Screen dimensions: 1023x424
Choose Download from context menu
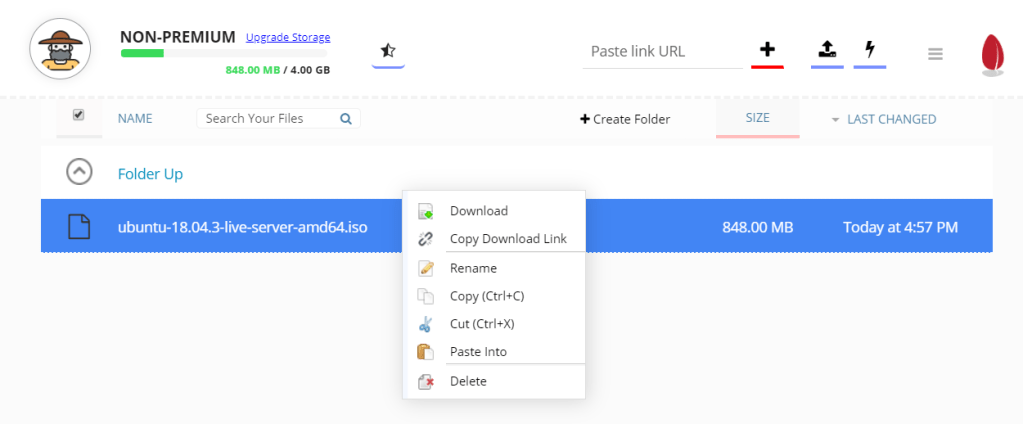pos(478,211)
